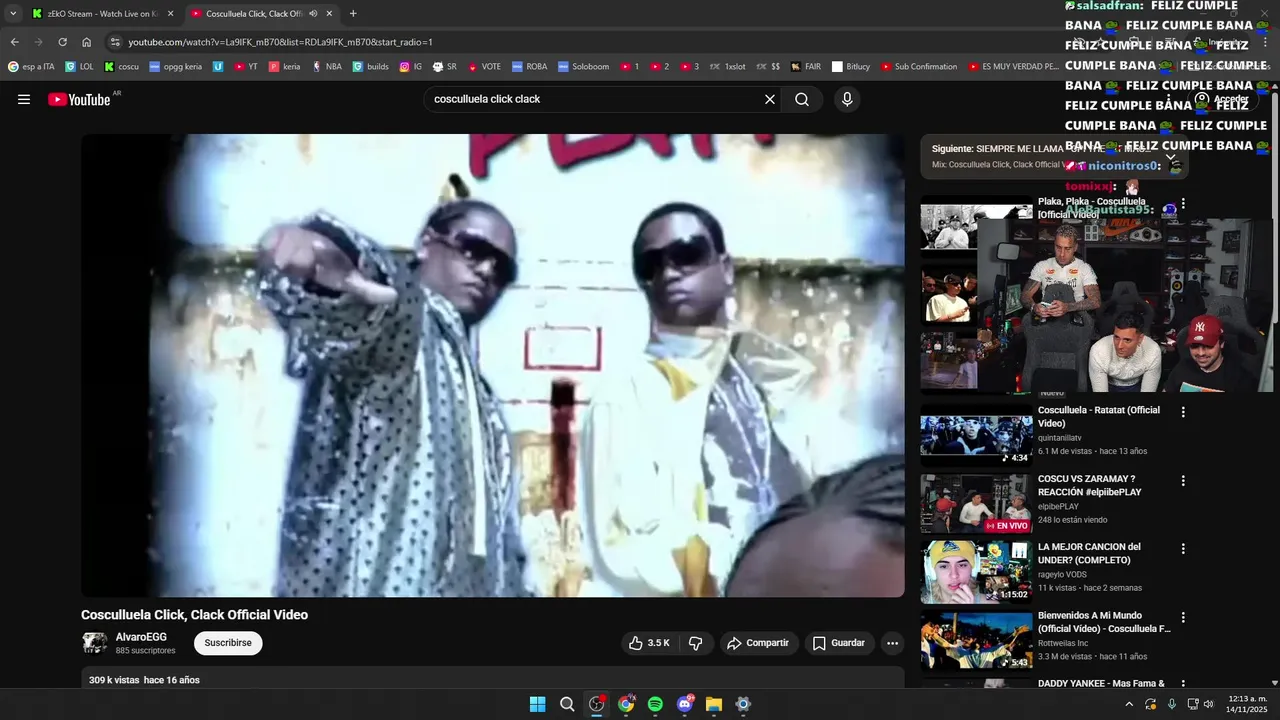This screenshot has height=720, width=1280.
Task: Open Bienvenidos A Mi Mundo thumbnail
Action: (976, 640)
